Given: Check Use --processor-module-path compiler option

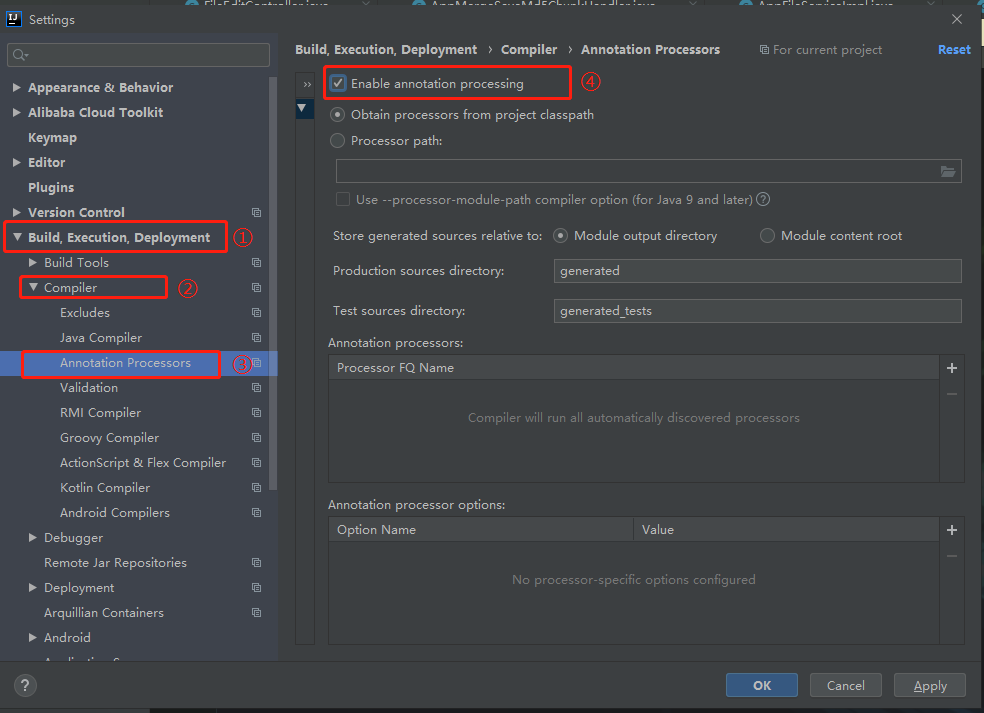Looking at the screenshot, I should pyautogui.click(x=343, y=200).
